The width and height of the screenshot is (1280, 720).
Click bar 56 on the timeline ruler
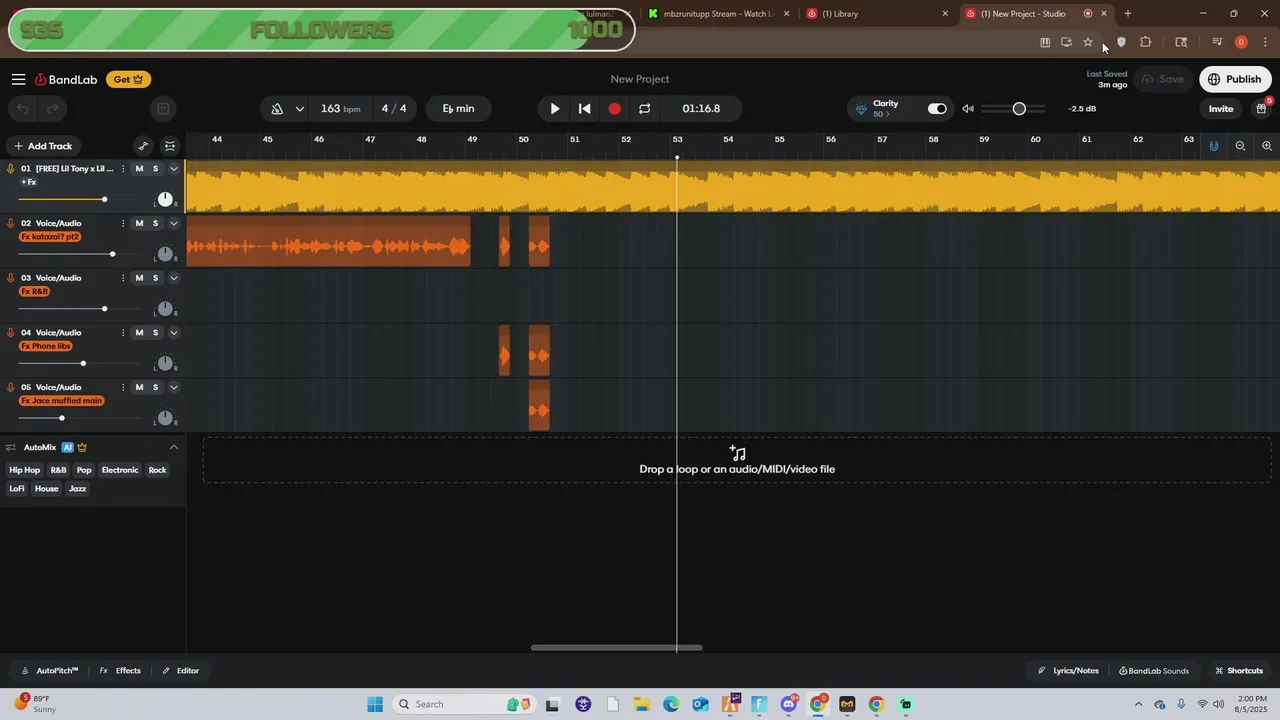point(830,139)
